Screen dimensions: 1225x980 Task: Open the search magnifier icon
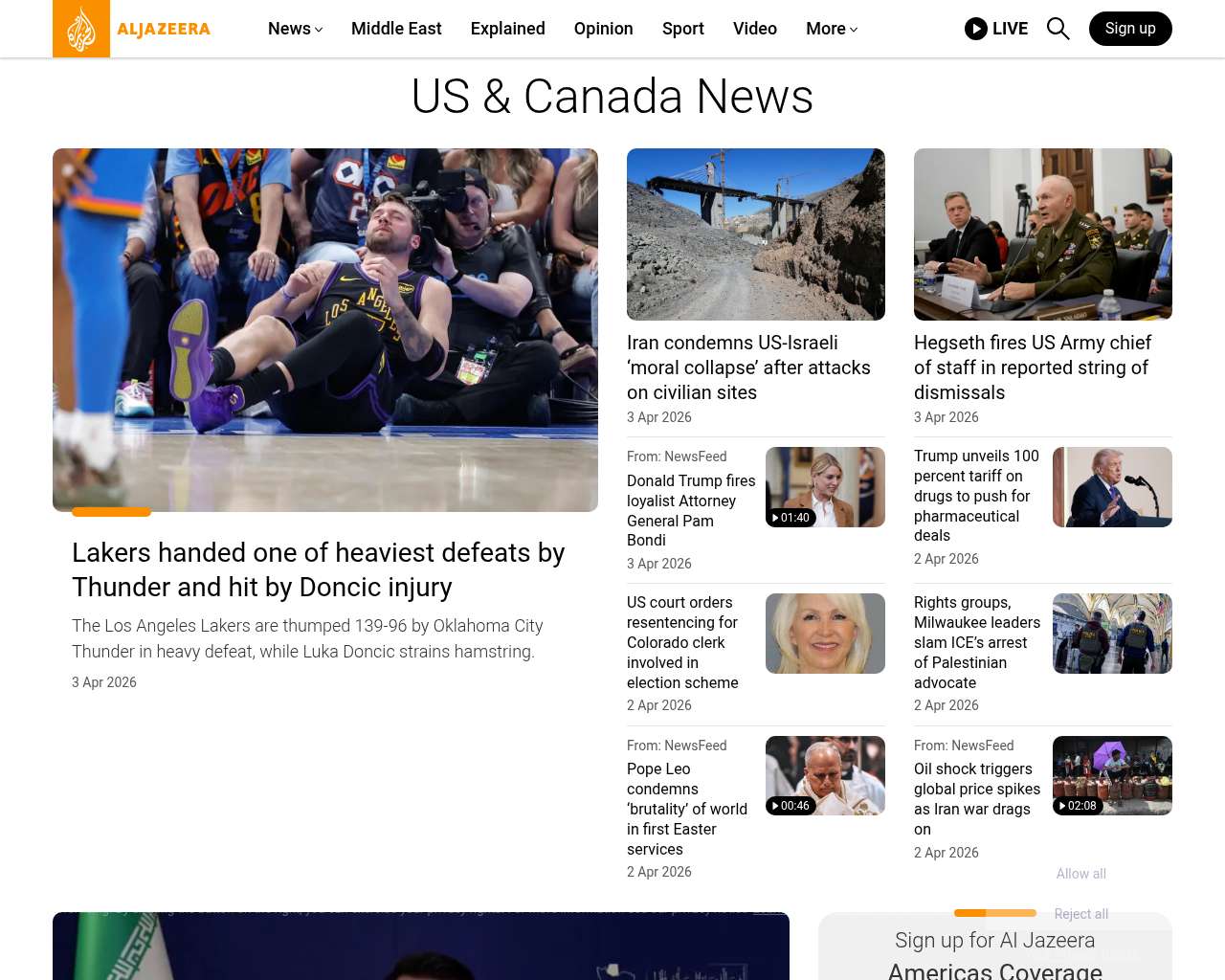pos(1058,29)
